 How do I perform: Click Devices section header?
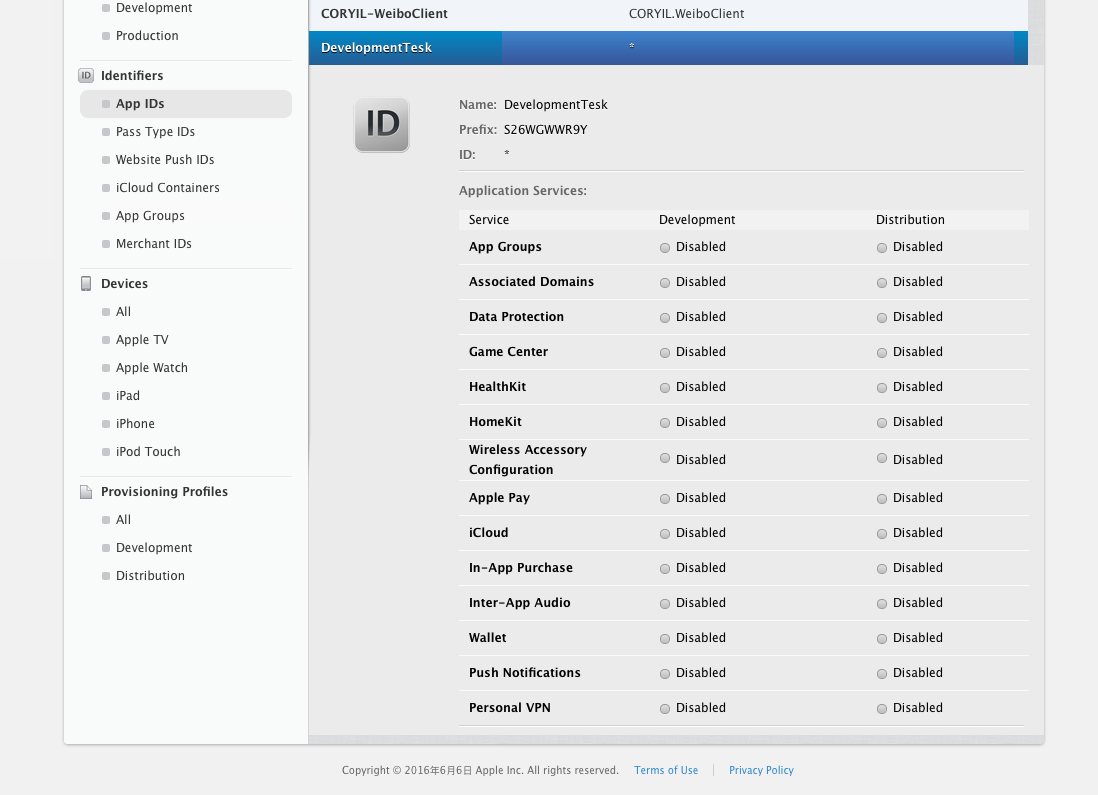pos(124,284)
